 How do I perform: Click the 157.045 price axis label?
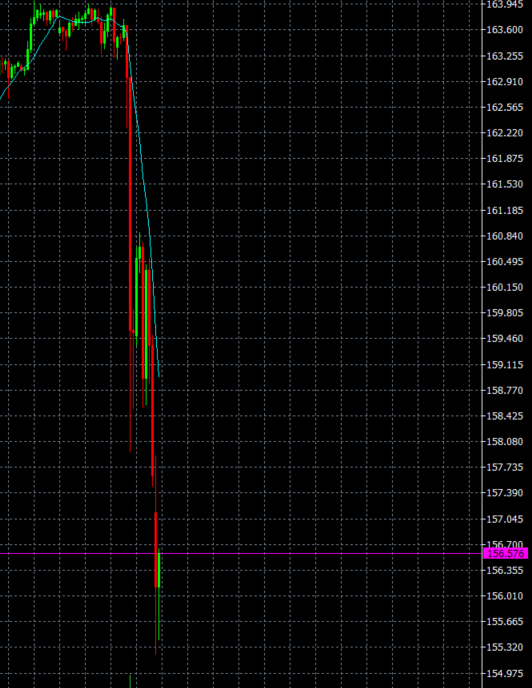505,520
